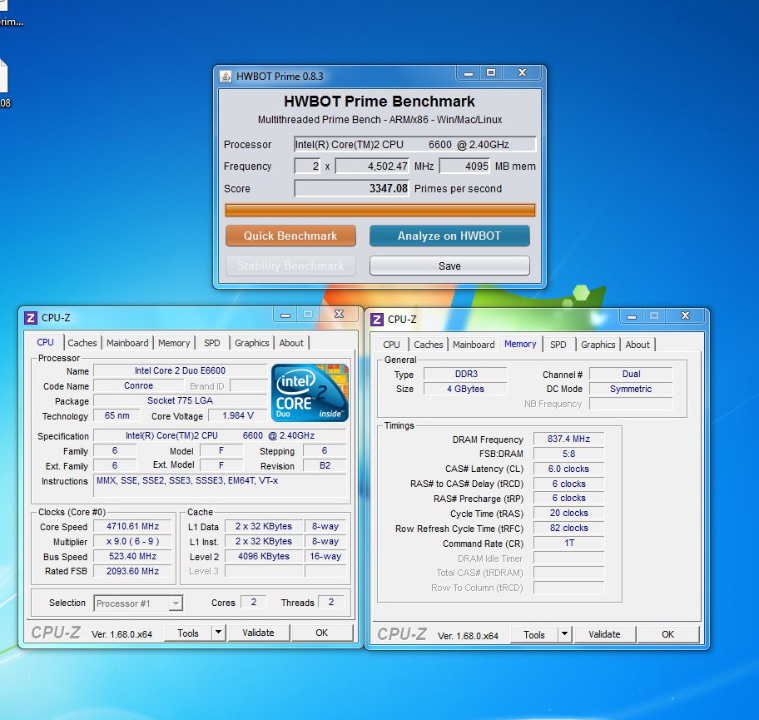Image resolution: width=759 pixels, height=720 pixels.
Task: Maximize the HWBOT Prime window
Action: (491, 73)
